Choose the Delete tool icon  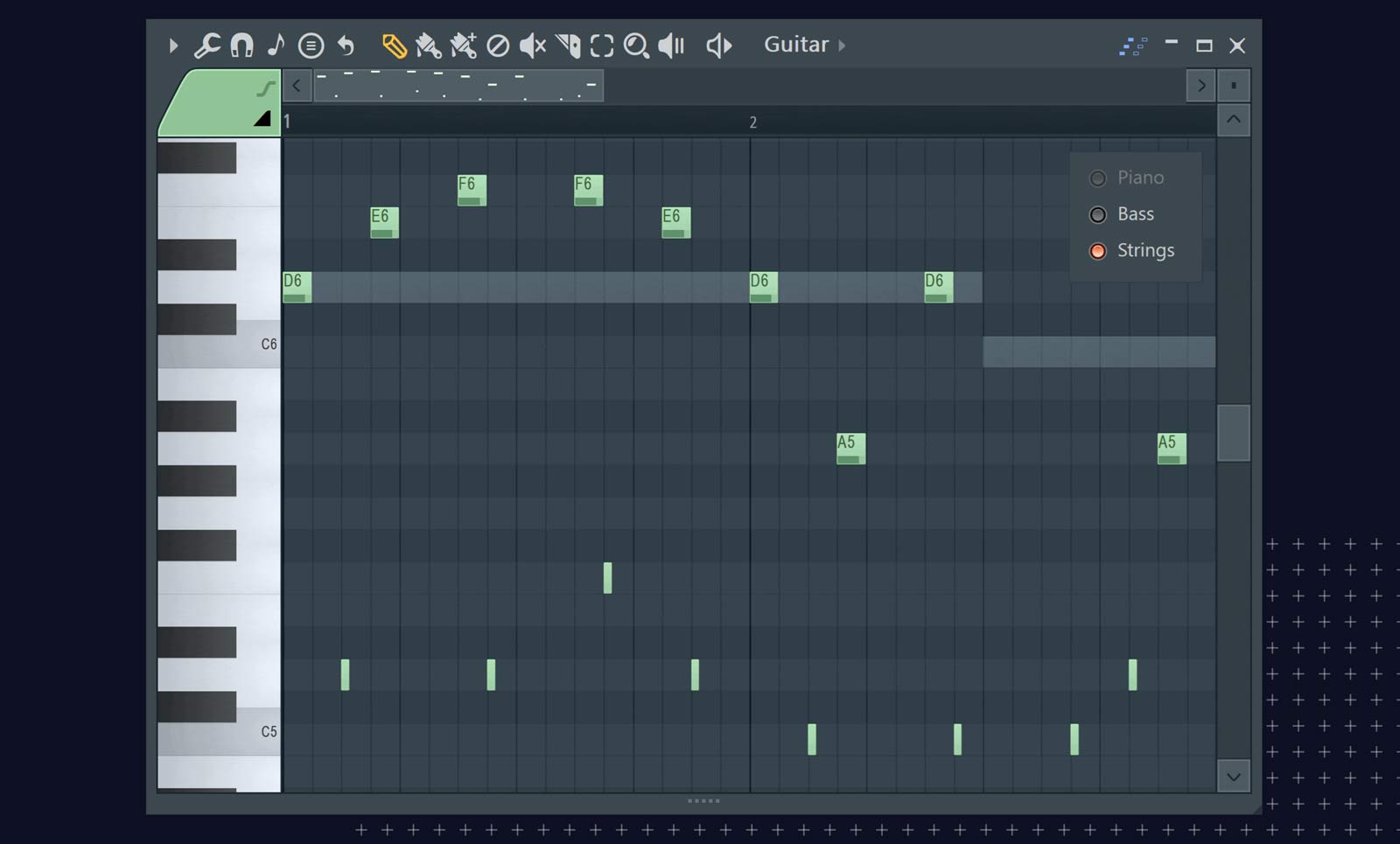498,45
